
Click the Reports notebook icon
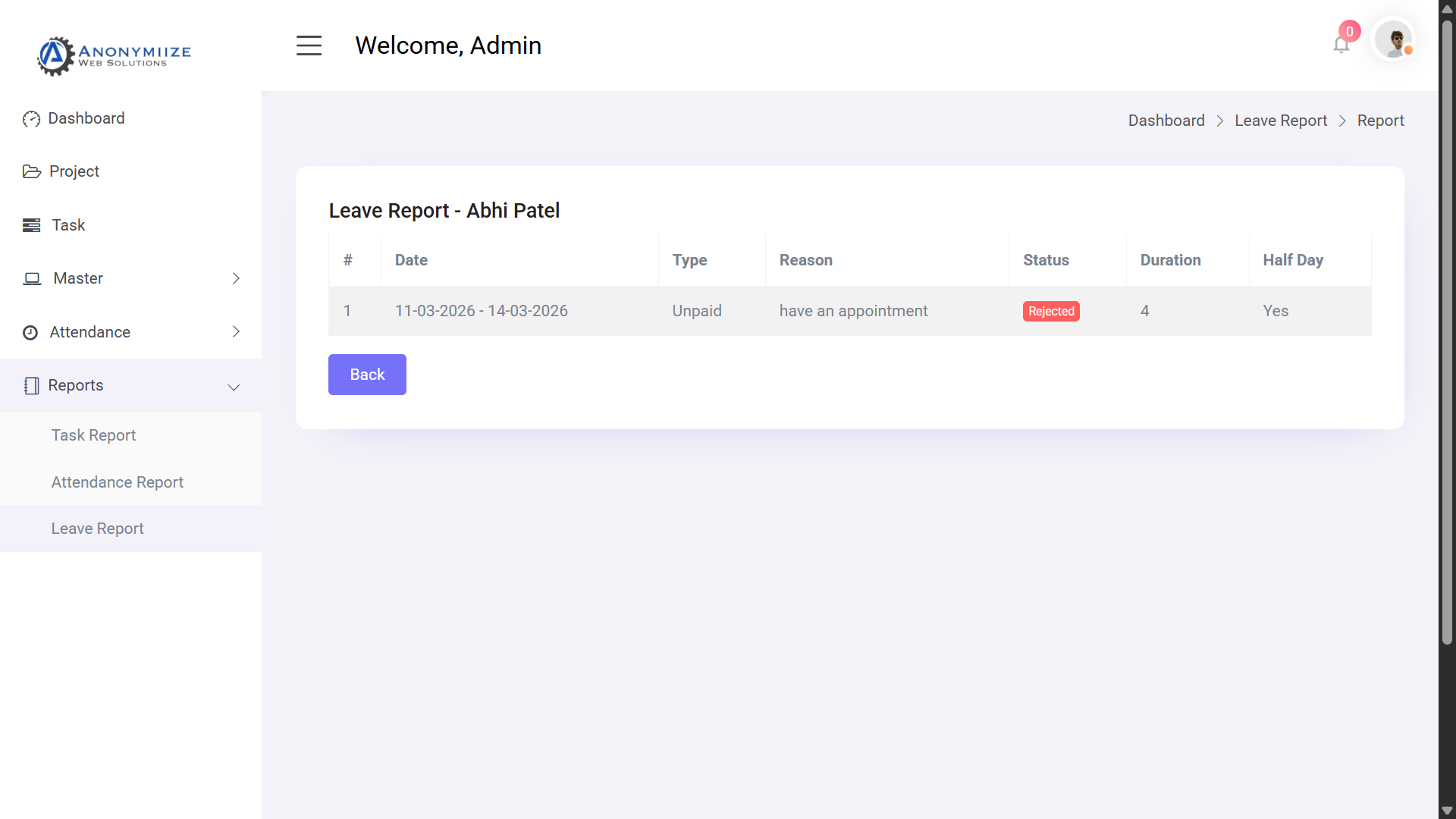point(31,385)
